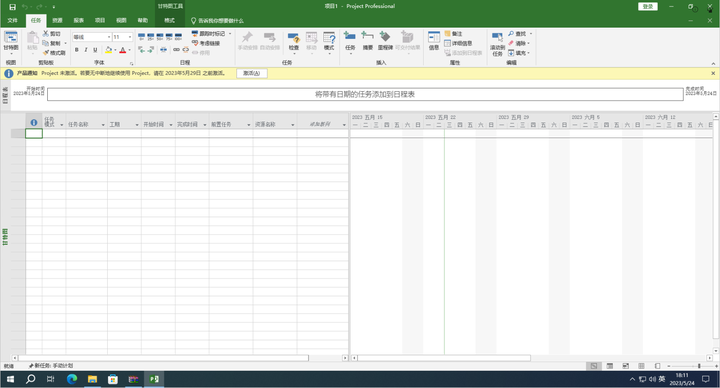Toggle Bold text formatting
This screenshot has height=388, width=720.
point(77,50)
